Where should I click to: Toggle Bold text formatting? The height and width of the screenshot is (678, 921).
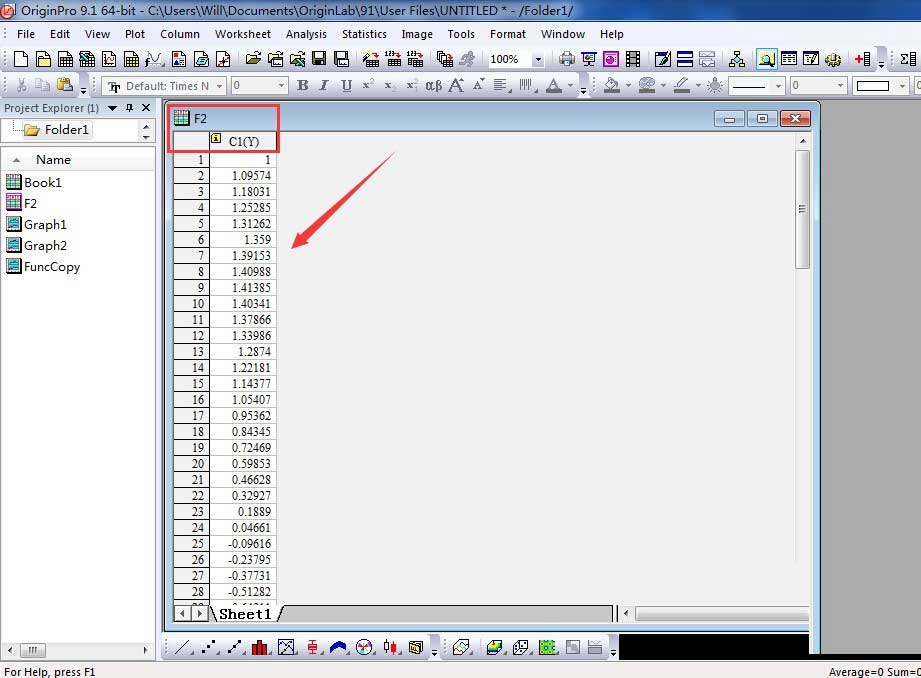302,86
